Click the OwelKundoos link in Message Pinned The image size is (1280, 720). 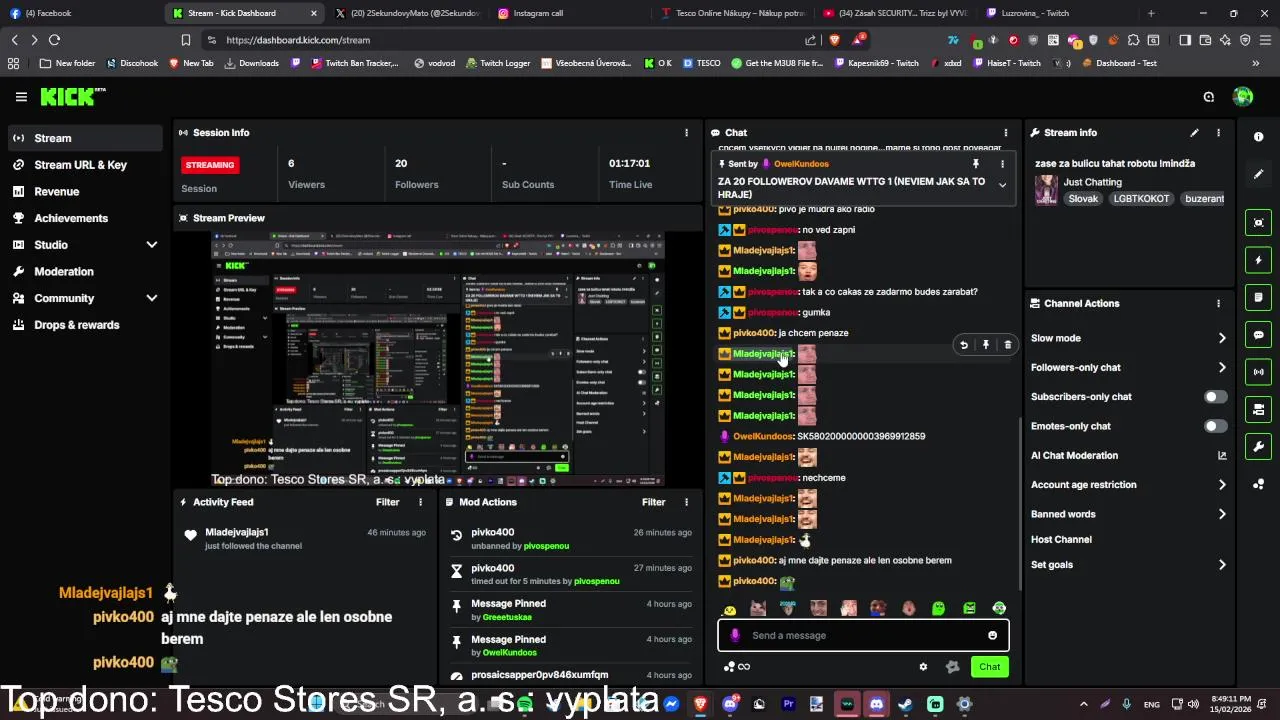[510, 652]
